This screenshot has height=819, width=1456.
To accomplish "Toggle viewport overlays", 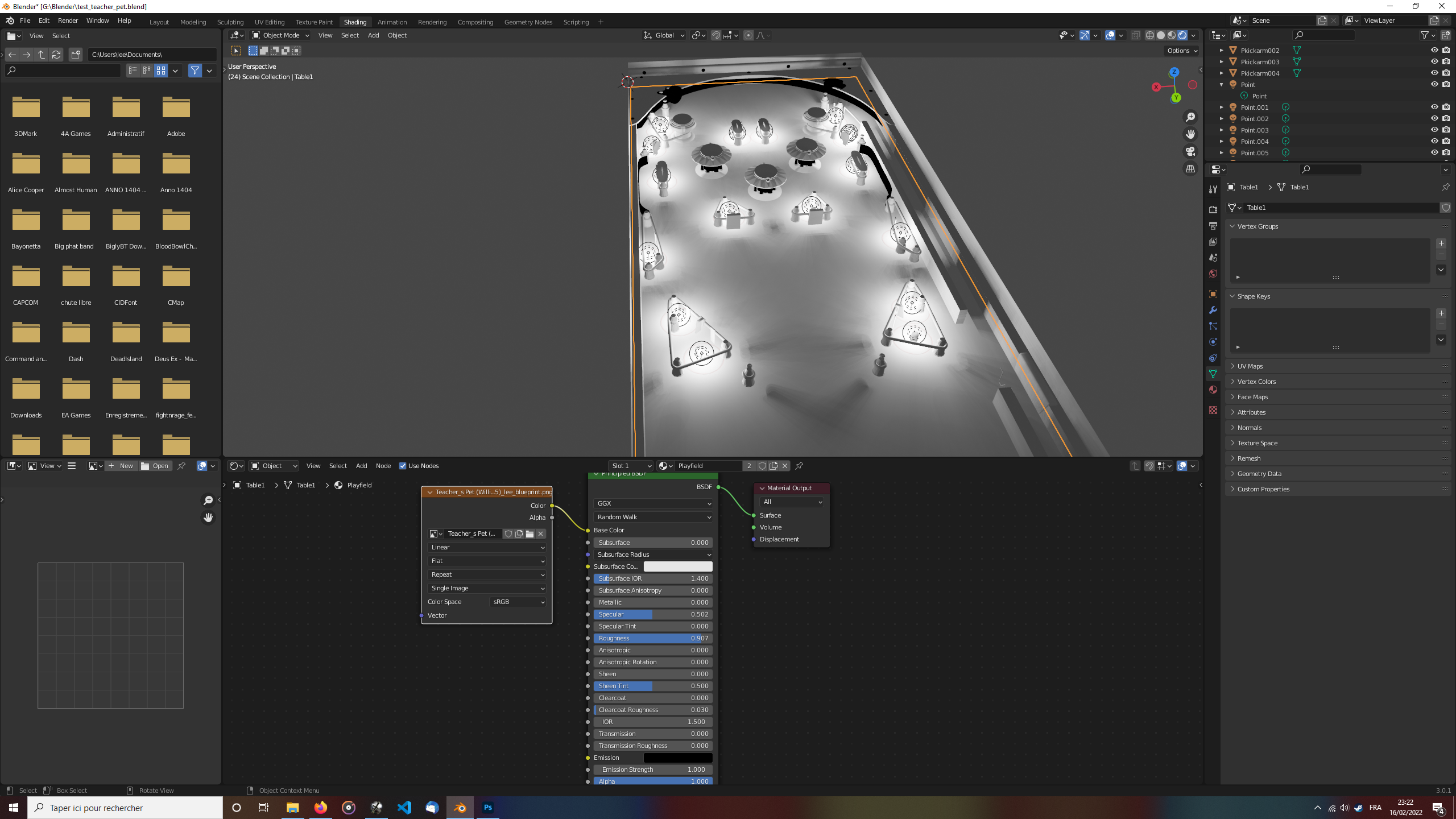I will [x=1110, y=35].
